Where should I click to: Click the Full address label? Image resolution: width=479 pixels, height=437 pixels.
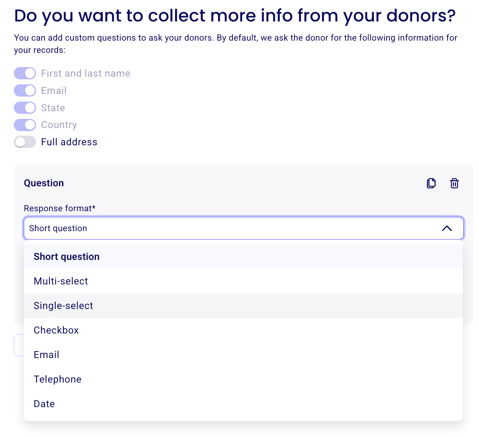pos(69,142)
